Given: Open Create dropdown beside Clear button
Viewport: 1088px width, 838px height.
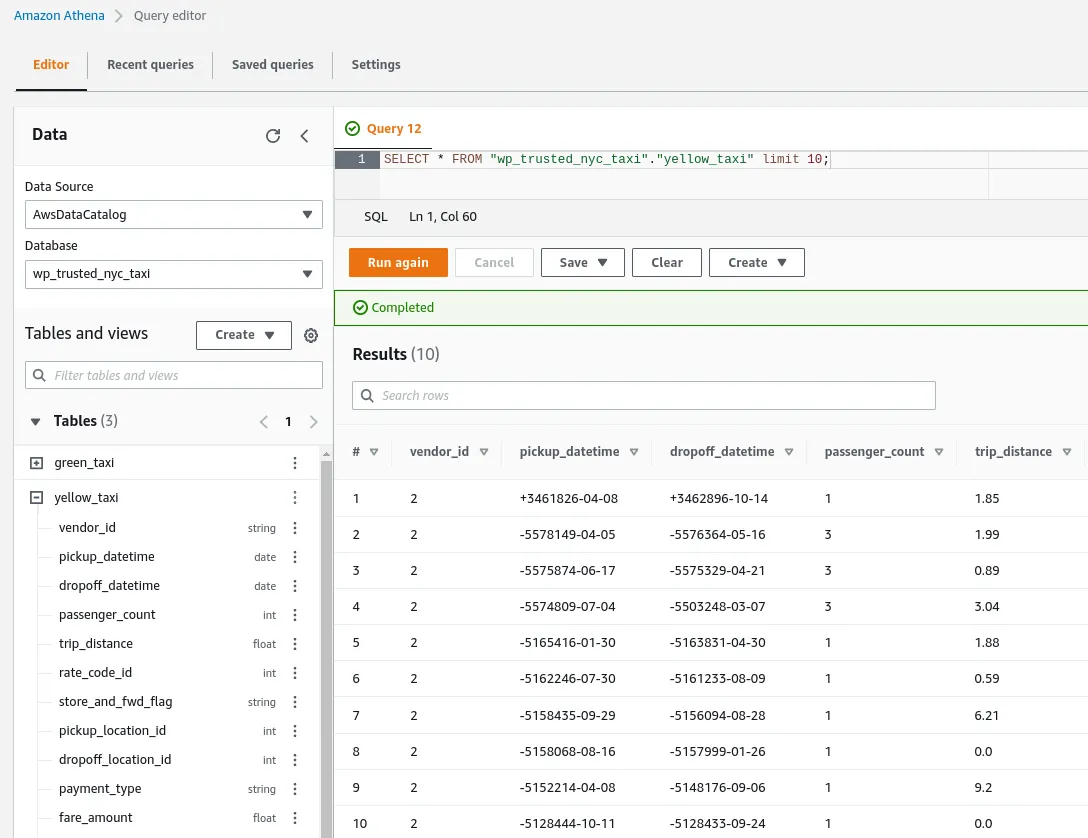Looking at the screenshot, I should point(757,262).
